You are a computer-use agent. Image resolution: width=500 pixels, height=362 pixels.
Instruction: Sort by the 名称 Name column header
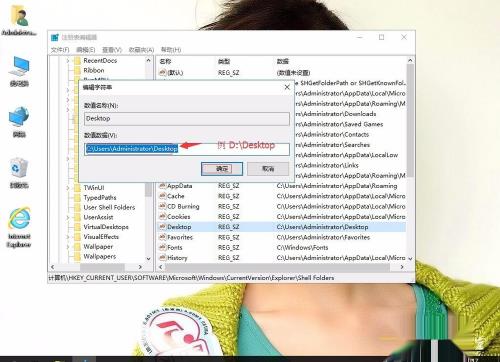coord(165,61)
